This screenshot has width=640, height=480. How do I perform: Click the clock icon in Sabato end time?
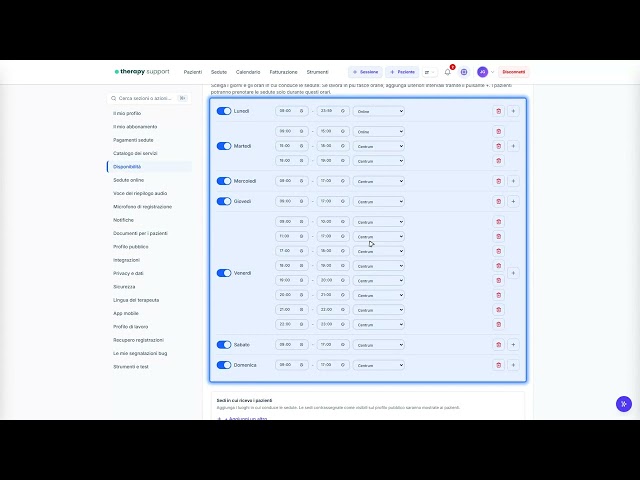[x=343, y=344]
